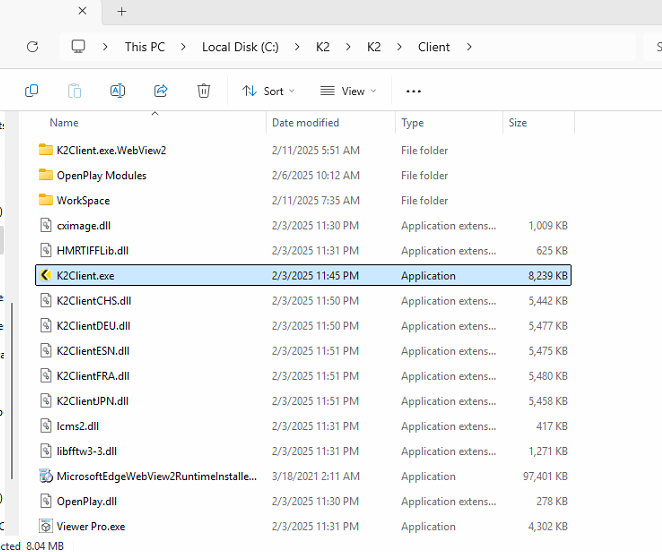Viewport: 662px width, 552px height.
Task: Navigate to Client in breadcrumb
Action: click(434, 47)
